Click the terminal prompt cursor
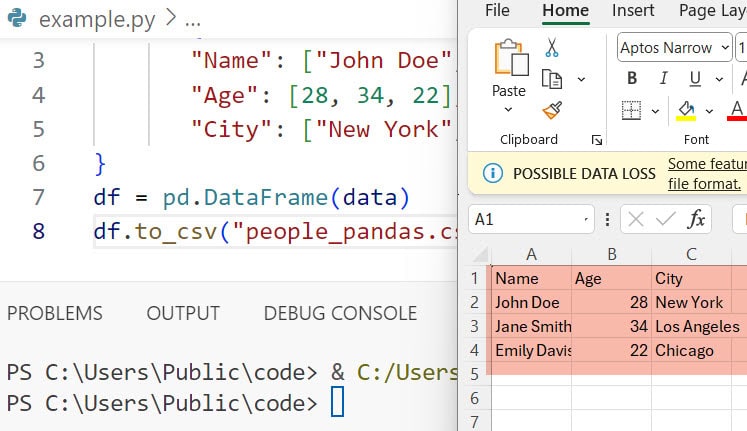747x431 pixels. [337, 402]
